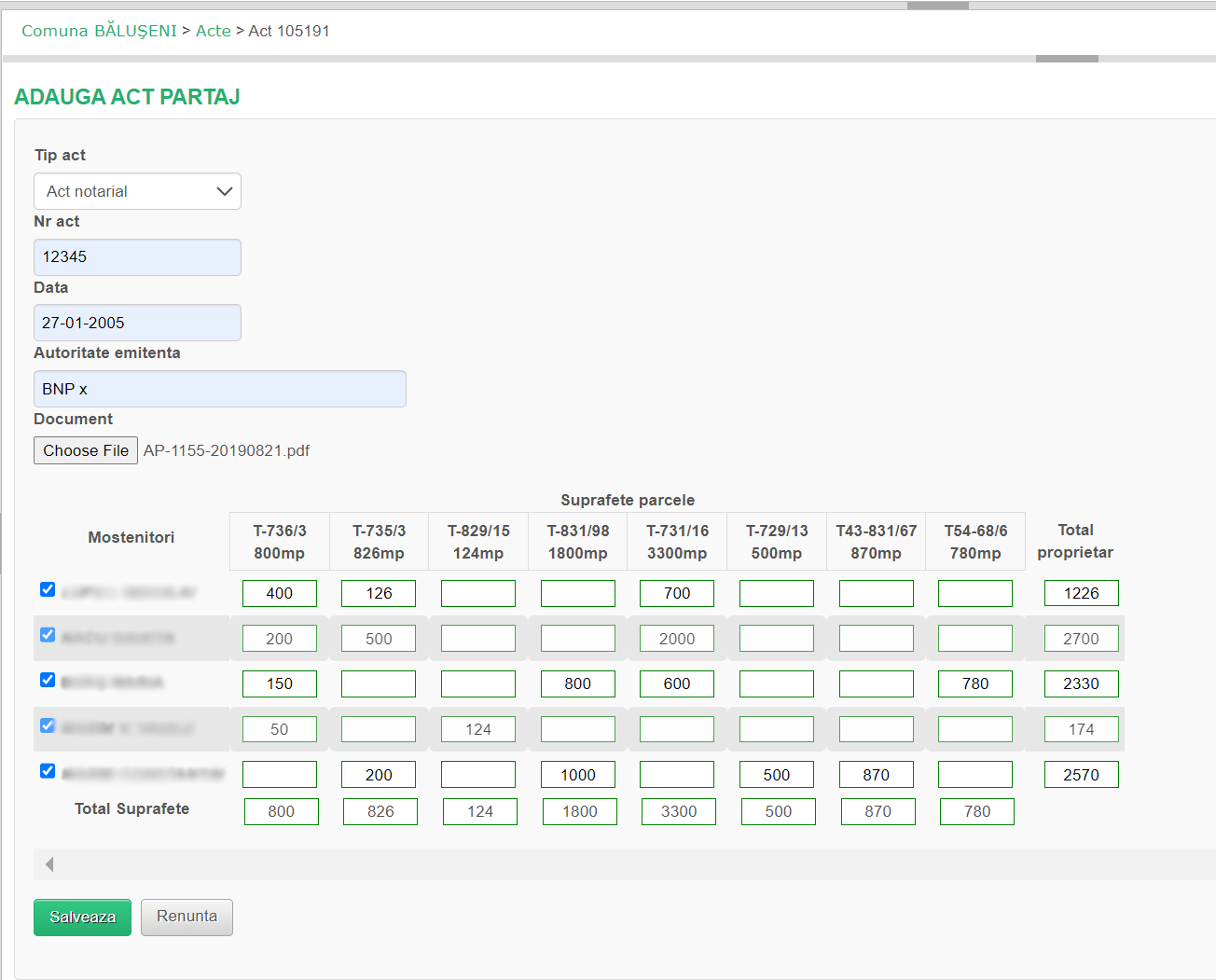Uncheck the last heir row checkbox
This screenshot has height=980, width=1216.
pos(48,771)
